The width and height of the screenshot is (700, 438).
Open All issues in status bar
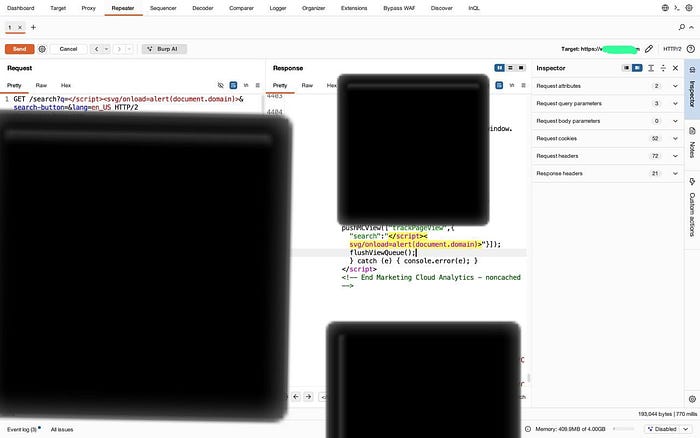(x=62, y=429)
